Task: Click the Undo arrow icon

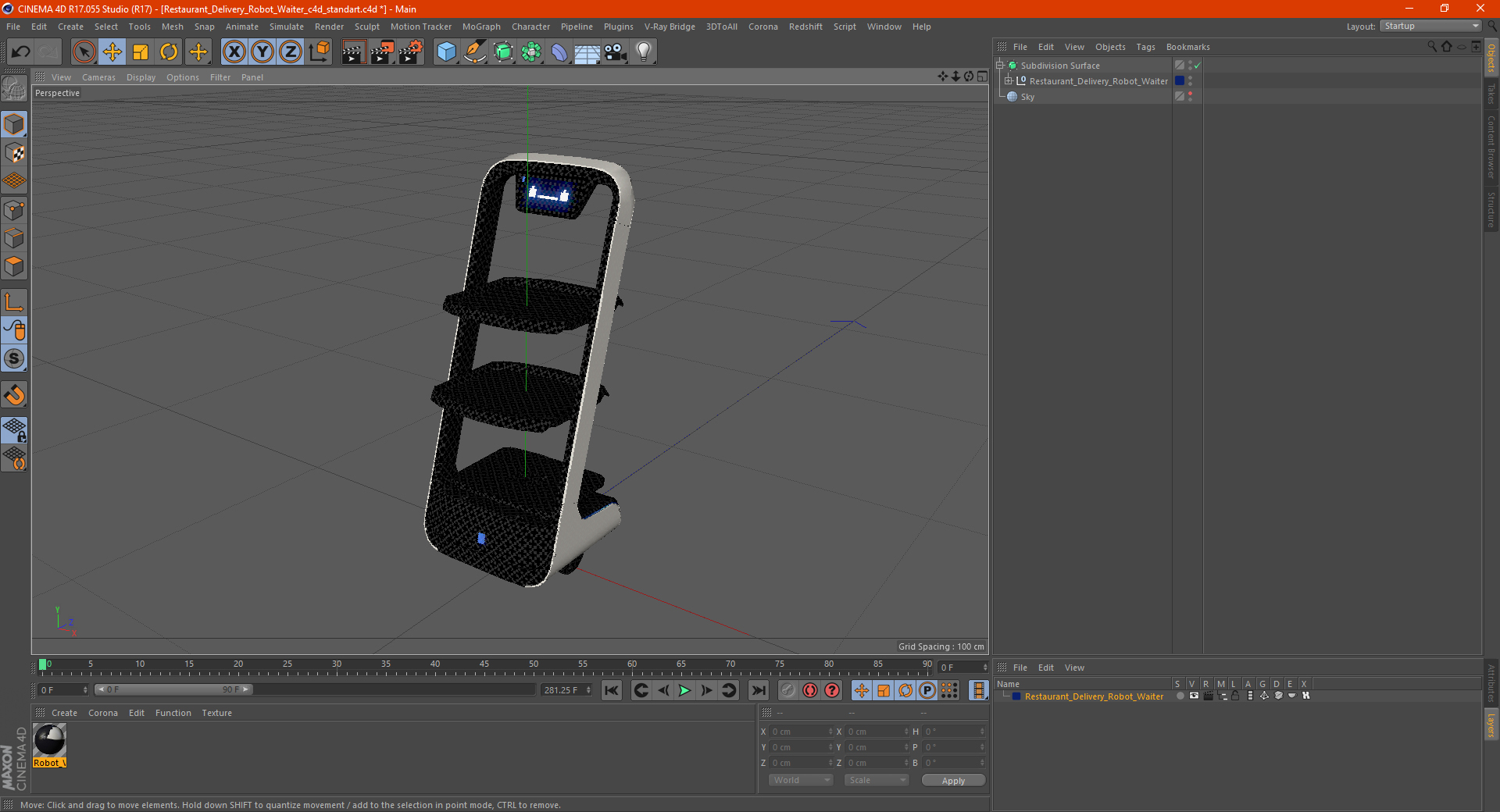Action: (x=21, y=52)
